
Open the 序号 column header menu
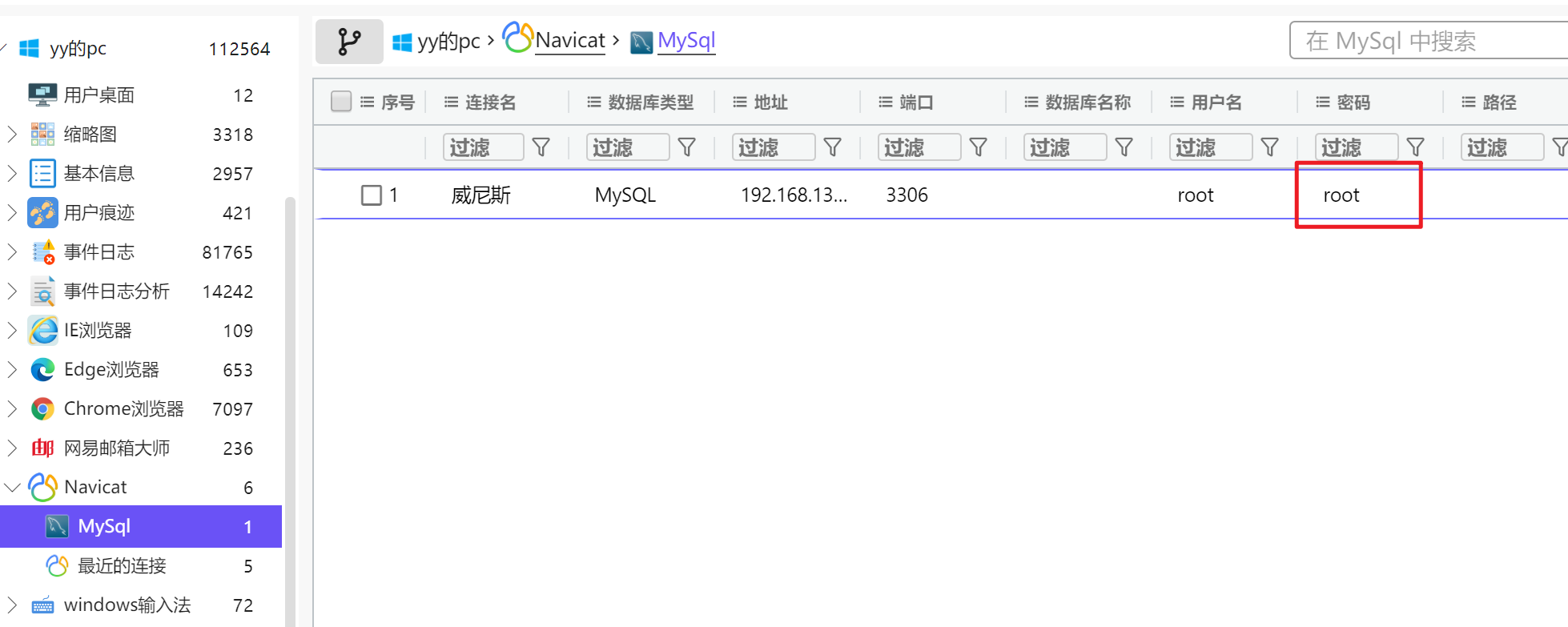click(367, 102)
